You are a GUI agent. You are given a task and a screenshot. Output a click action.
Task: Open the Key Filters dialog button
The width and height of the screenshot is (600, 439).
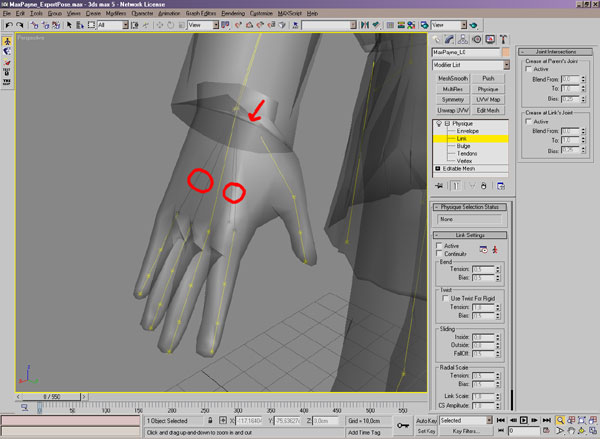coord(466,431)
